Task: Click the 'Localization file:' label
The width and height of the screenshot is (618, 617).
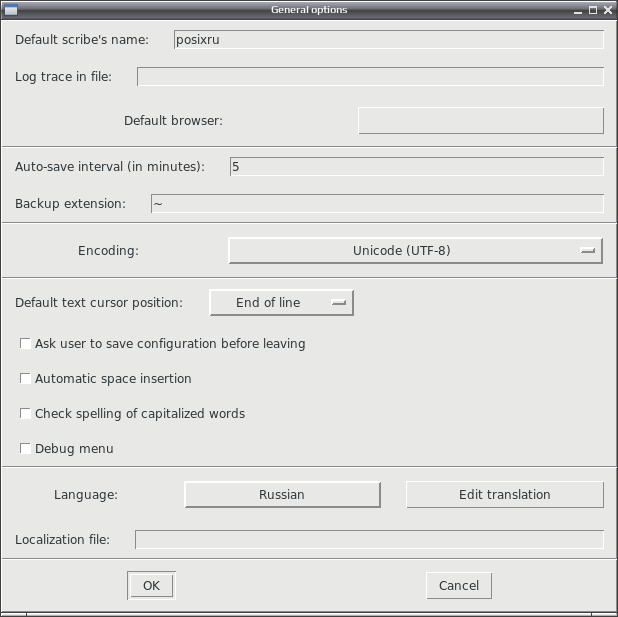Action: 62,540
